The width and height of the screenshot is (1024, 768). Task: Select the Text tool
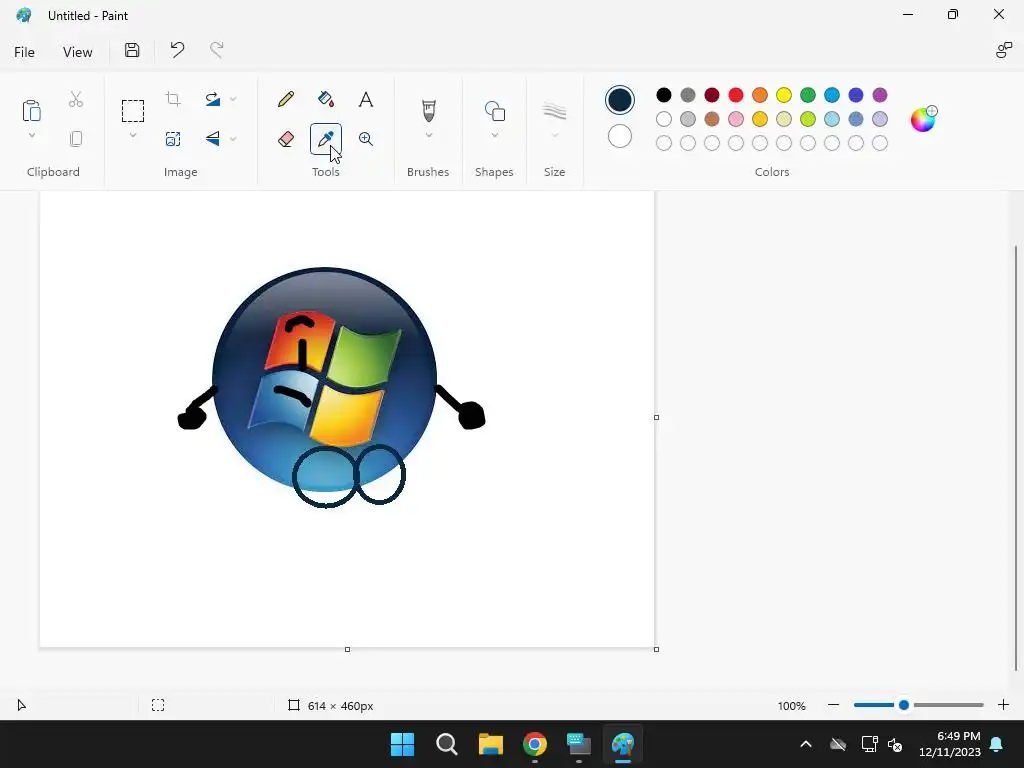(x=366, y=99)
